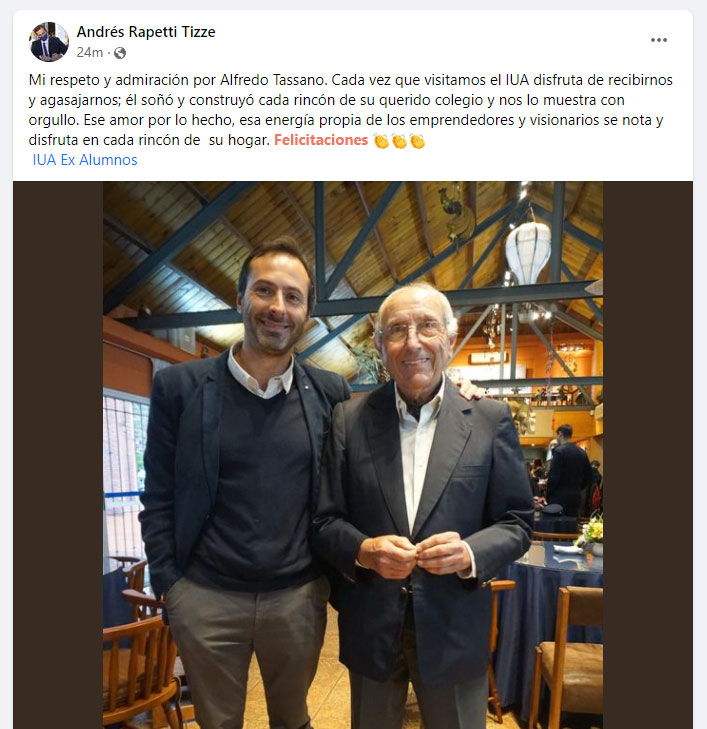Open the three-dot post options menu
This screenshot has width=707, height=729.
click(659, 40)
